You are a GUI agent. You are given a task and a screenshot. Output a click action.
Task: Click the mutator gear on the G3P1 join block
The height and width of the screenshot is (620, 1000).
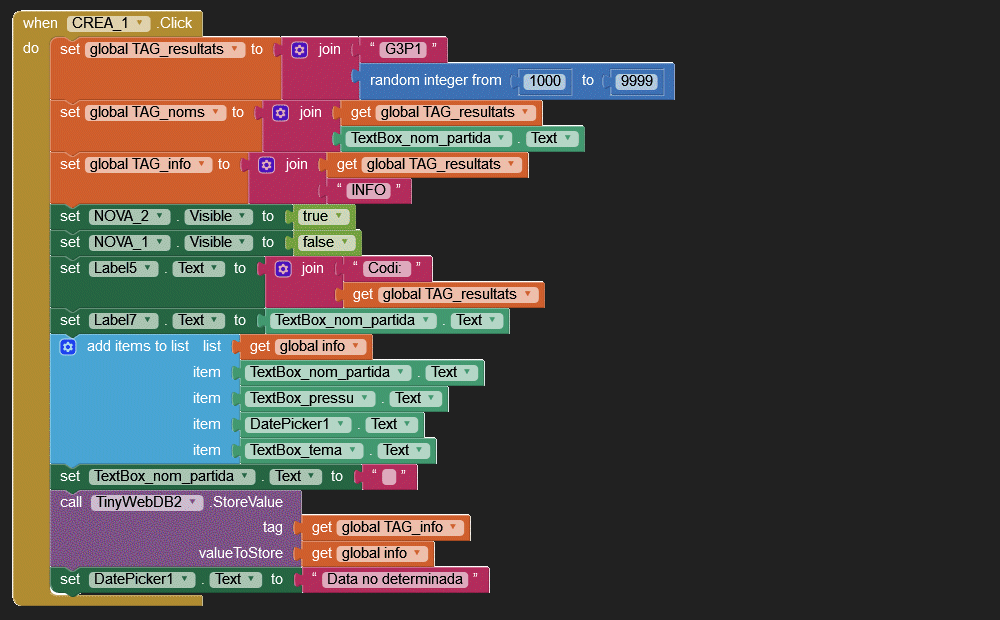point(299,50)
